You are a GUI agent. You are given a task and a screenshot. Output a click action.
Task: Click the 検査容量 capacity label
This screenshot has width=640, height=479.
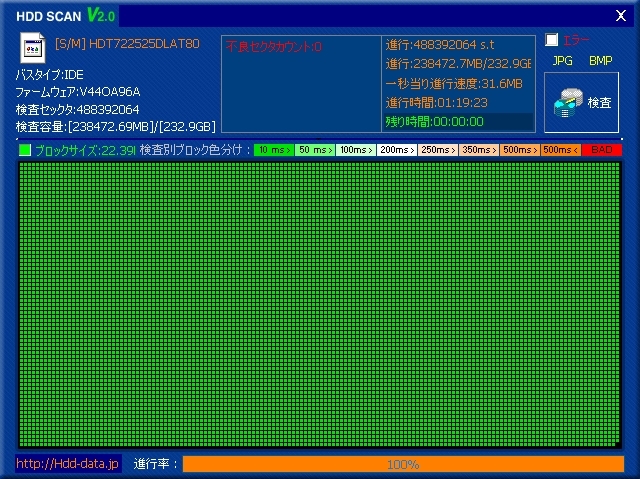point(116,127)
